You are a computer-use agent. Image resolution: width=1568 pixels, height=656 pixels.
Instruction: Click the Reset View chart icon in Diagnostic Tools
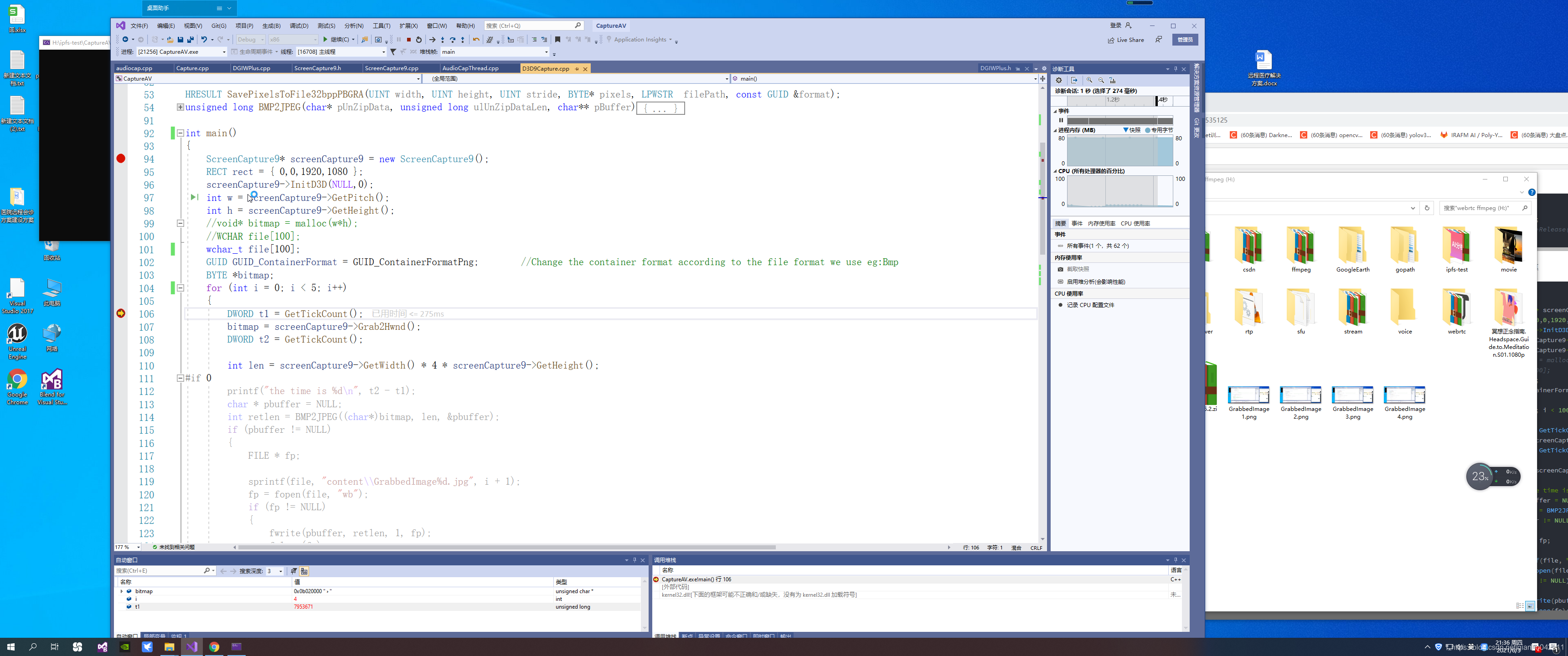click(x=1113, y=80)
